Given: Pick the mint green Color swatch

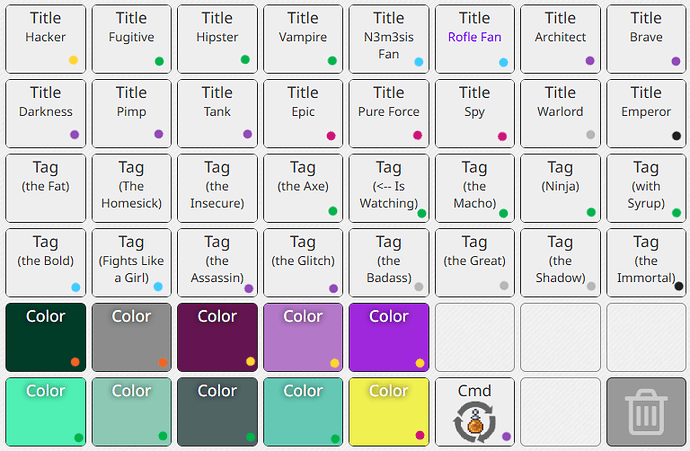Looking at the screenshot, I should [46, 412].
